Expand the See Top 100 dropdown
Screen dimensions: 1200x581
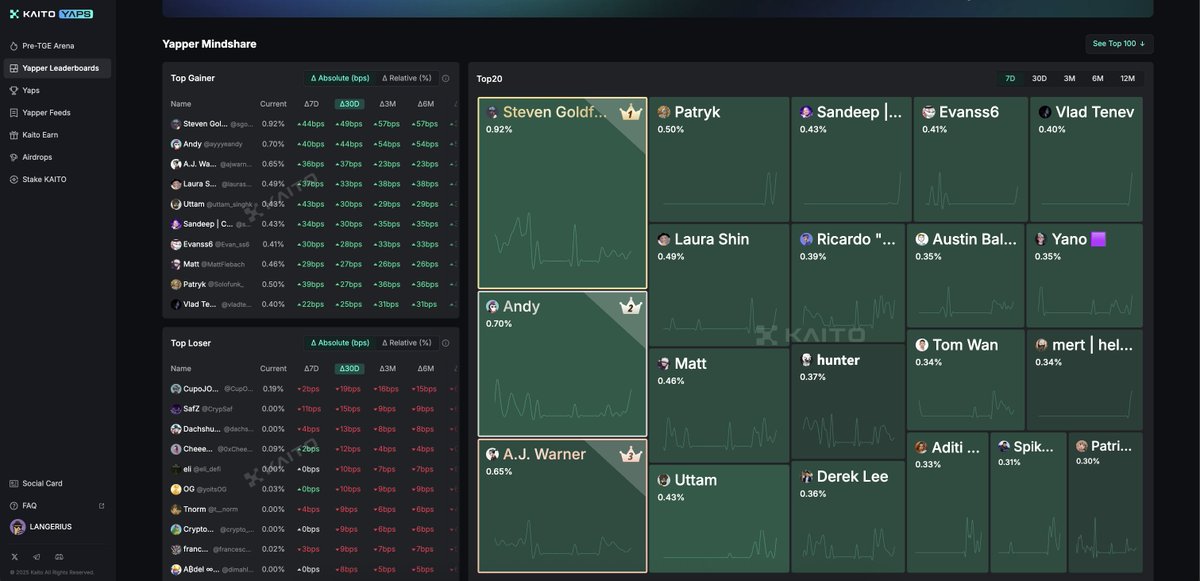pyautogui.click(x=1119, y=44)
